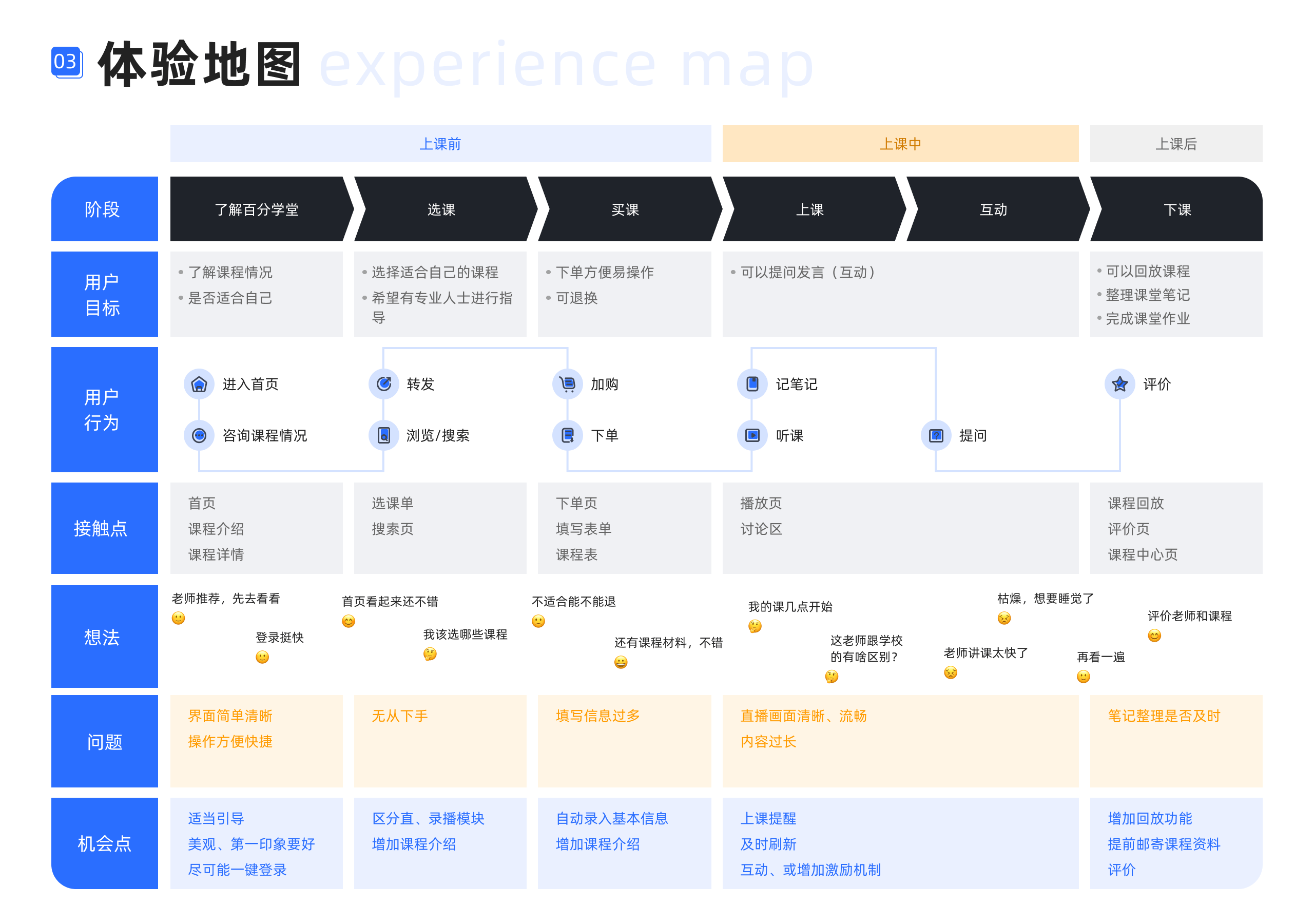Select the 上课中 phase header

(x=901, y=144)
